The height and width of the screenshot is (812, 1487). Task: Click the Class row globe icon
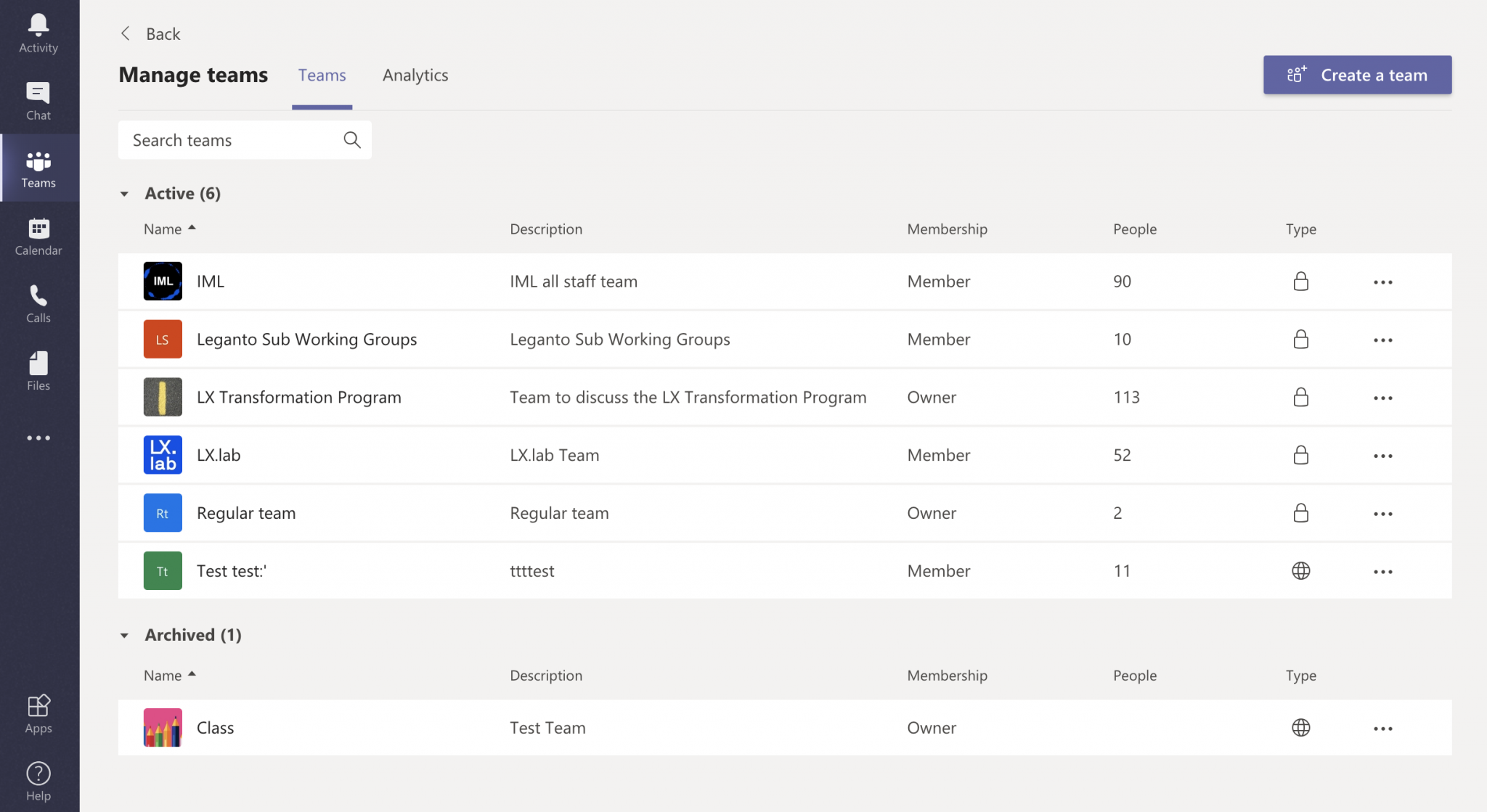(x=1301, y=728)
